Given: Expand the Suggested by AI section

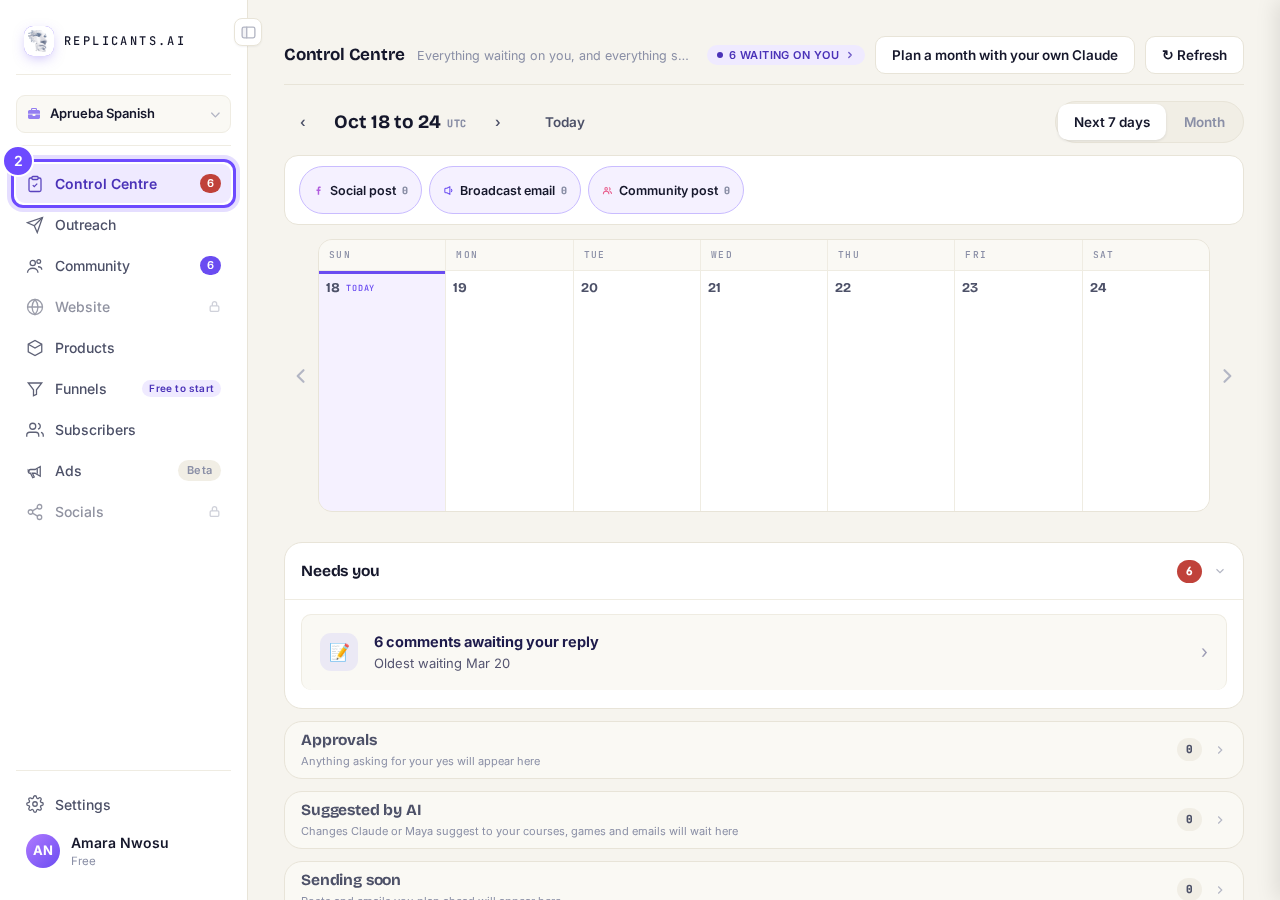Looking at the screenshot, I should click(x=764, y=820).
